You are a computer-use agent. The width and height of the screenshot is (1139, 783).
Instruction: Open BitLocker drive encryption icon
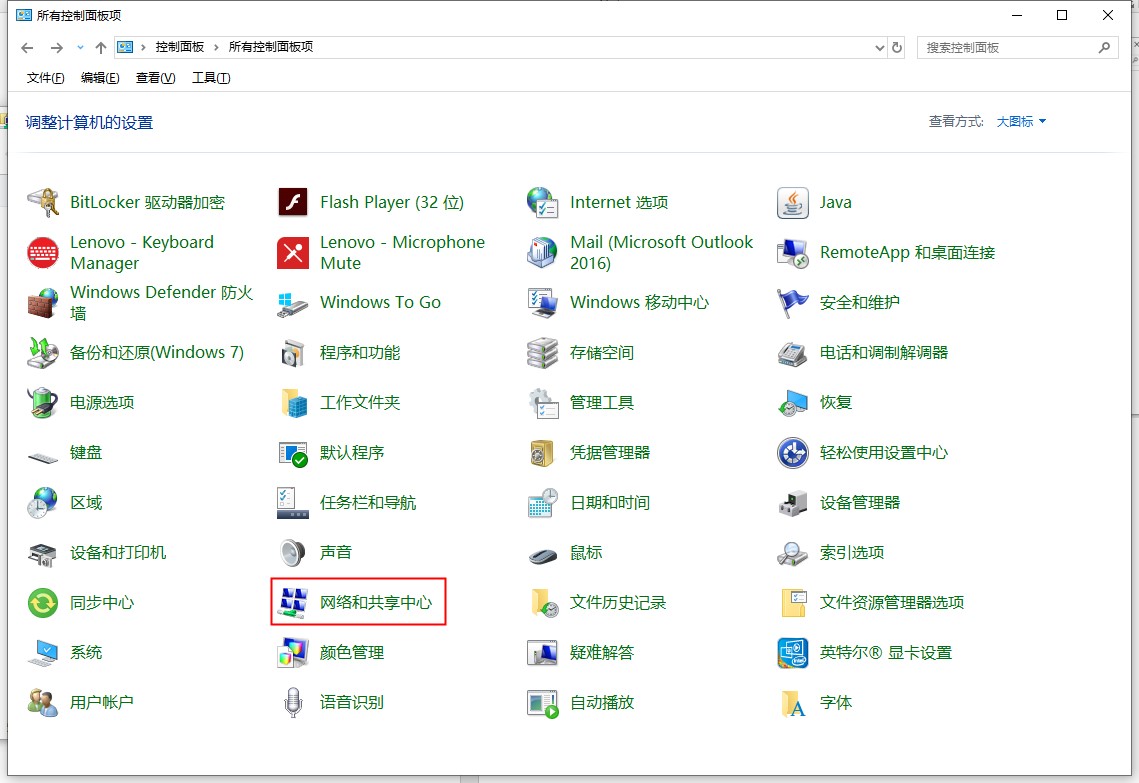coord(43,202)
